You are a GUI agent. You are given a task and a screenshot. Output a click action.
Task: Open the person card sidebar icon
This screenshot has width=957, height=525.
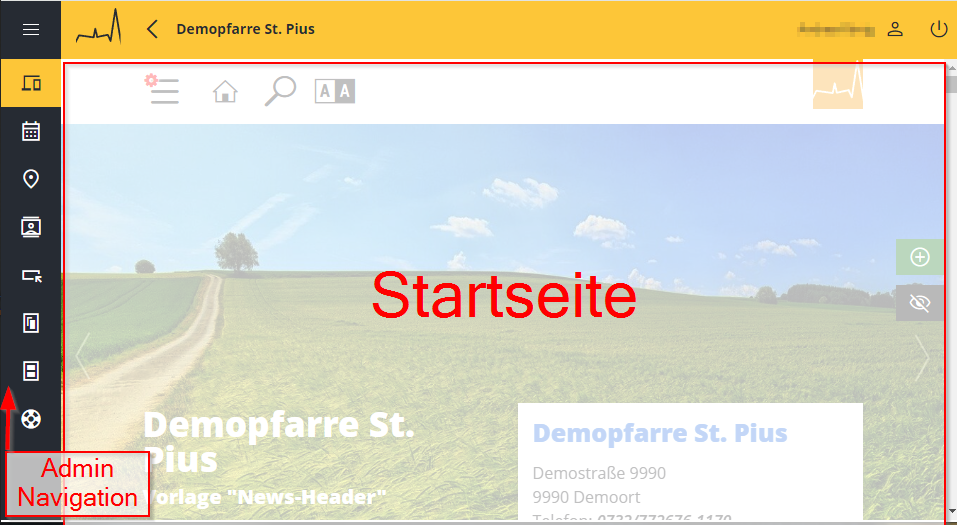tap(30, 227)
